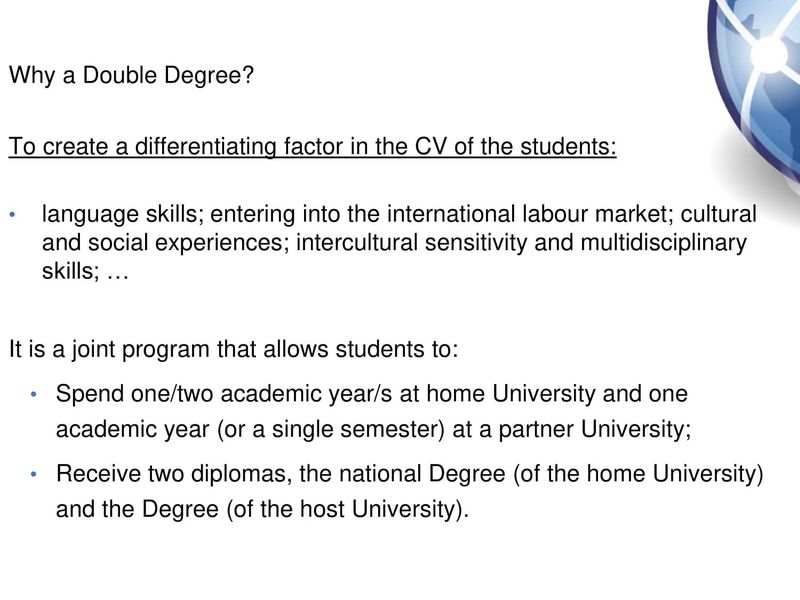
Task: Click the words 'partner University;'
Action: 595,430
